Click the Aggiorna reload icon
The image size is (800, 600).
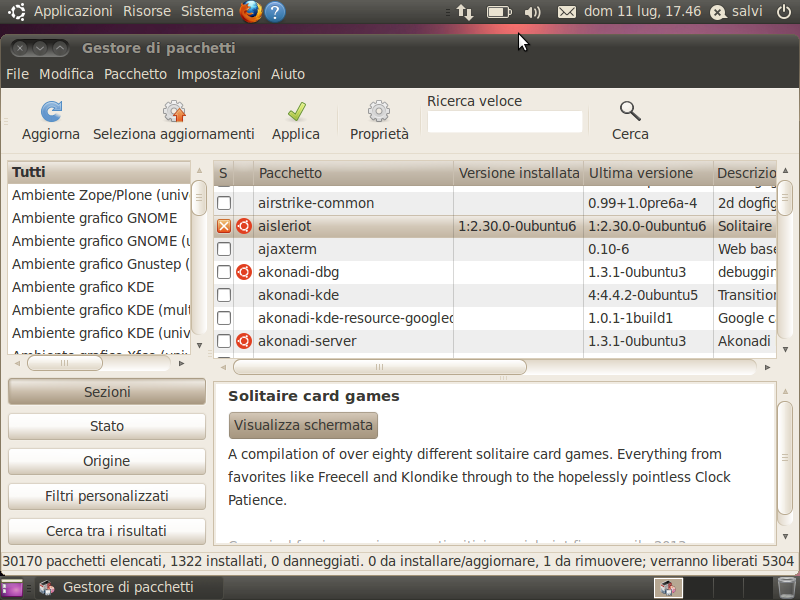51,111
